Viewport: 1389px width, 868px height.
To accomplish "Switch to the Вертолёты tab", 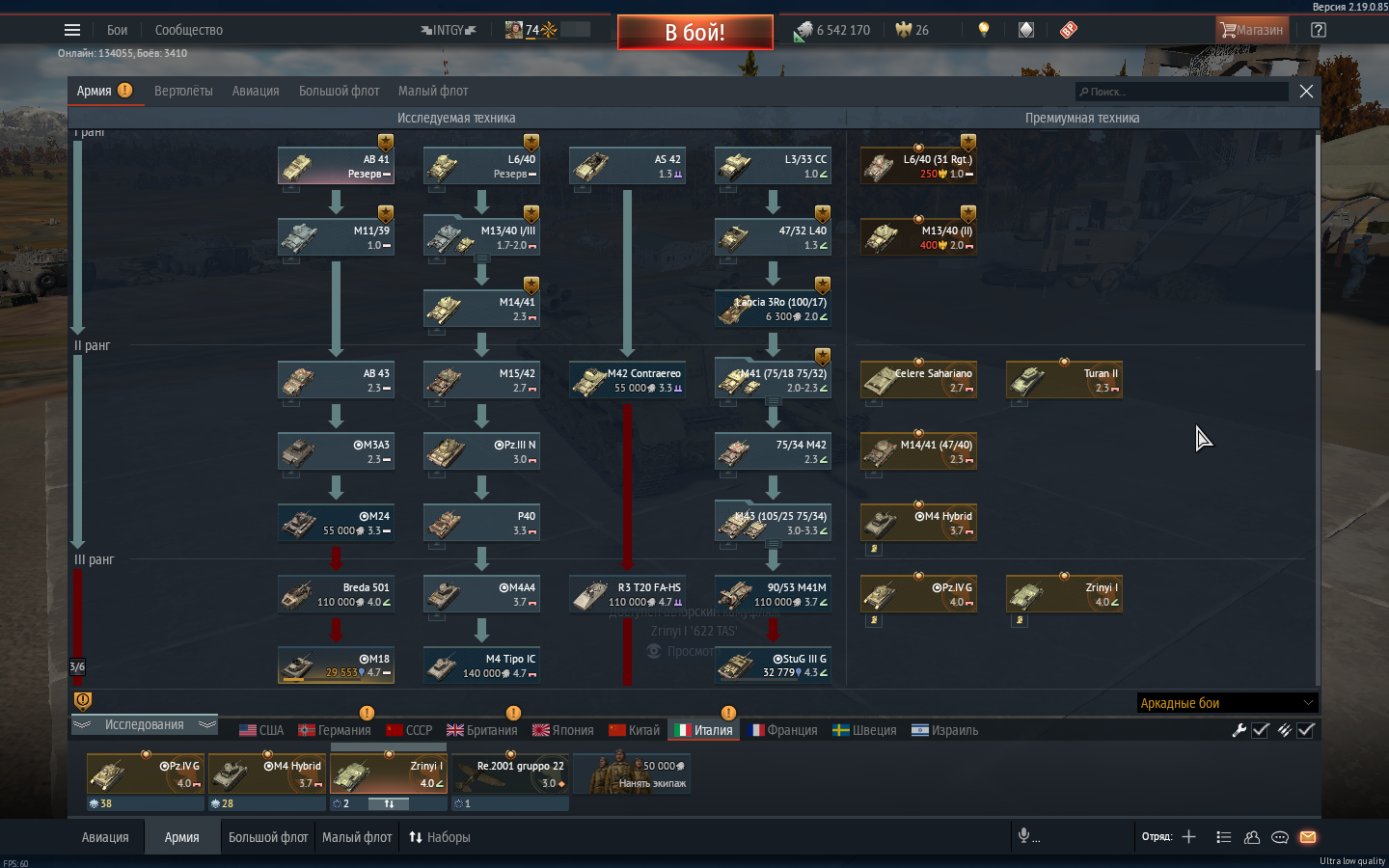I will [183, 91].
